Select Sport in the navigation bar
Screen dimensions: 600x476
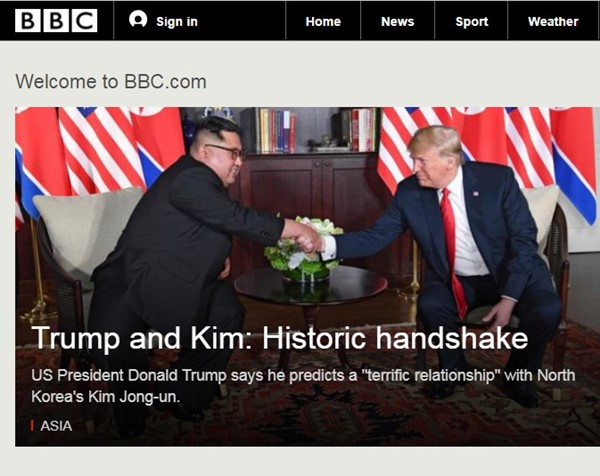tap(471, 21)
